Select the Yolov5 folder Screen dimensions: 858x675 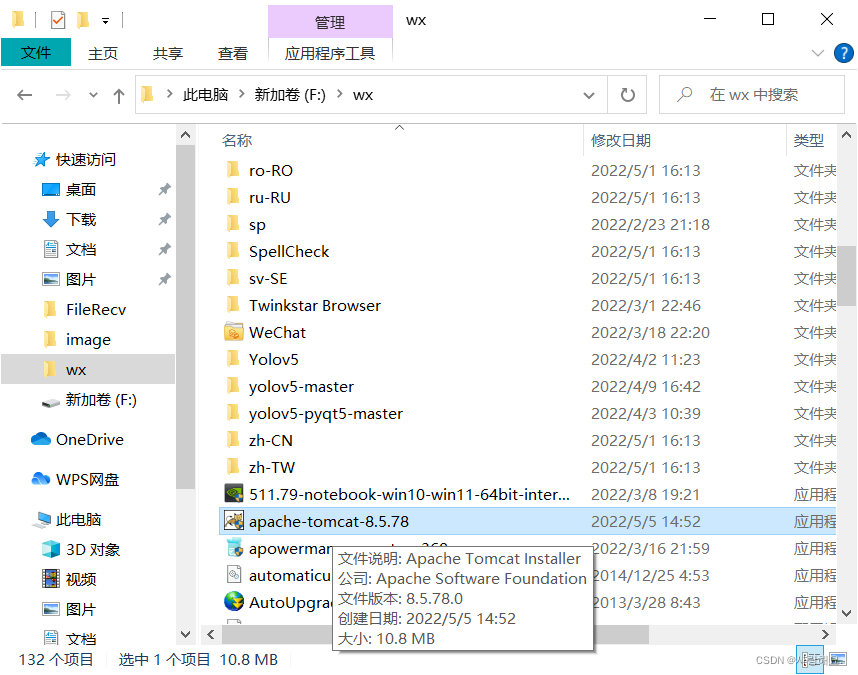[273, 359]
